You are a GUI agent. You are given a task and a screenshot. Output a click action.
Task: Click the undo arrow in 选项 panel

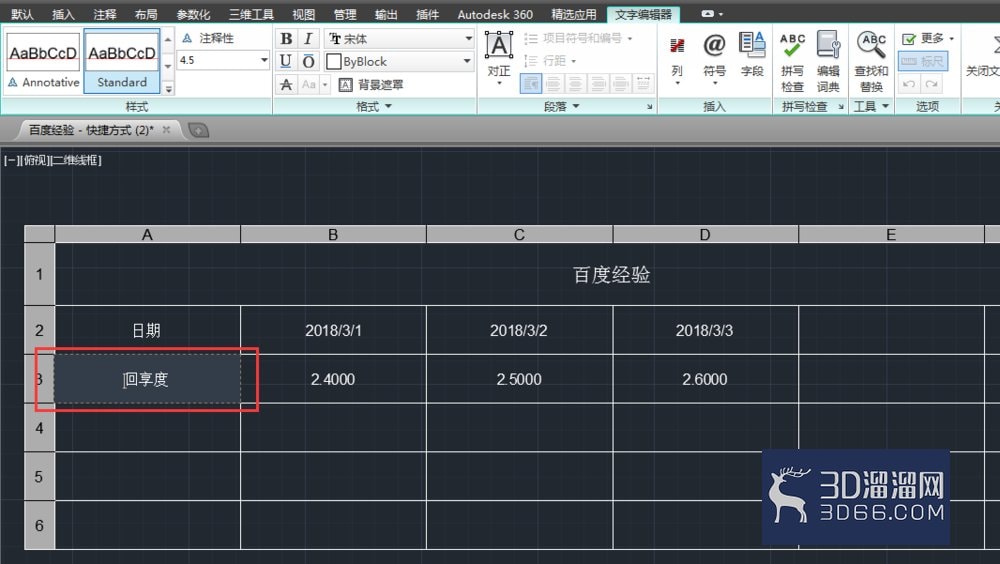909,84
